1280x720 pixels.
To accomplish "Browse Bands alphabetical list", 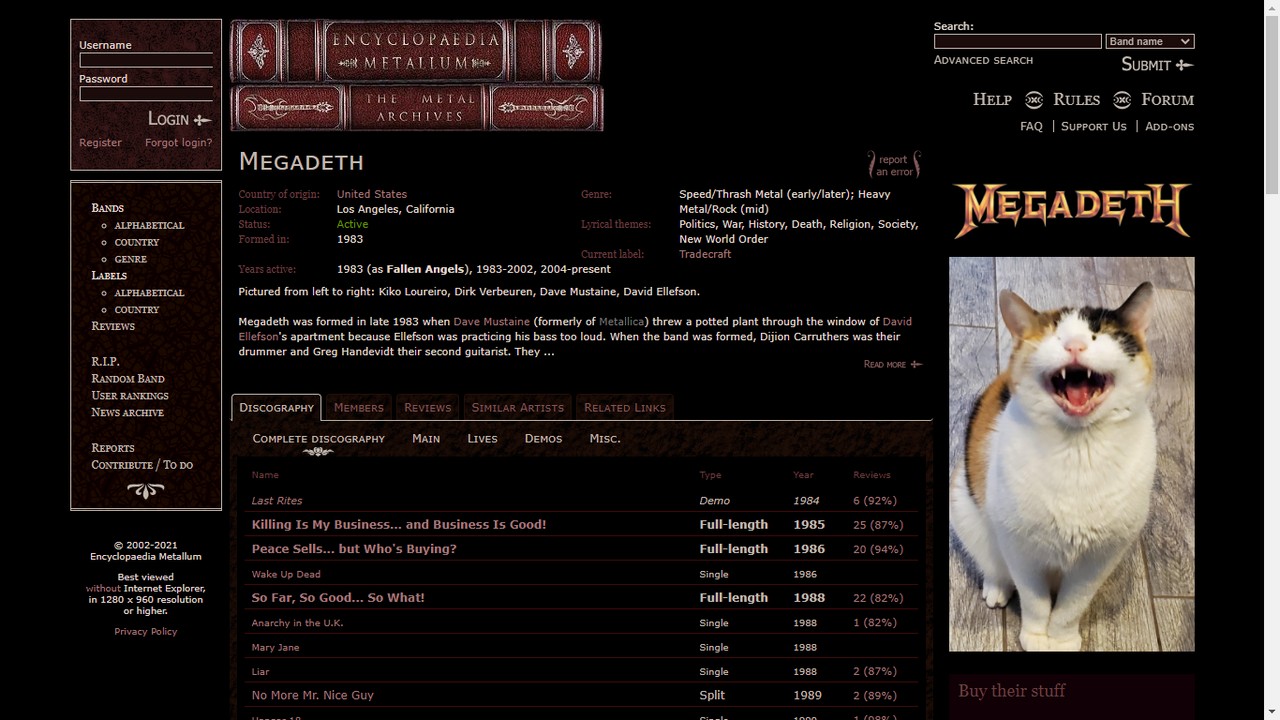I will 149,226.
